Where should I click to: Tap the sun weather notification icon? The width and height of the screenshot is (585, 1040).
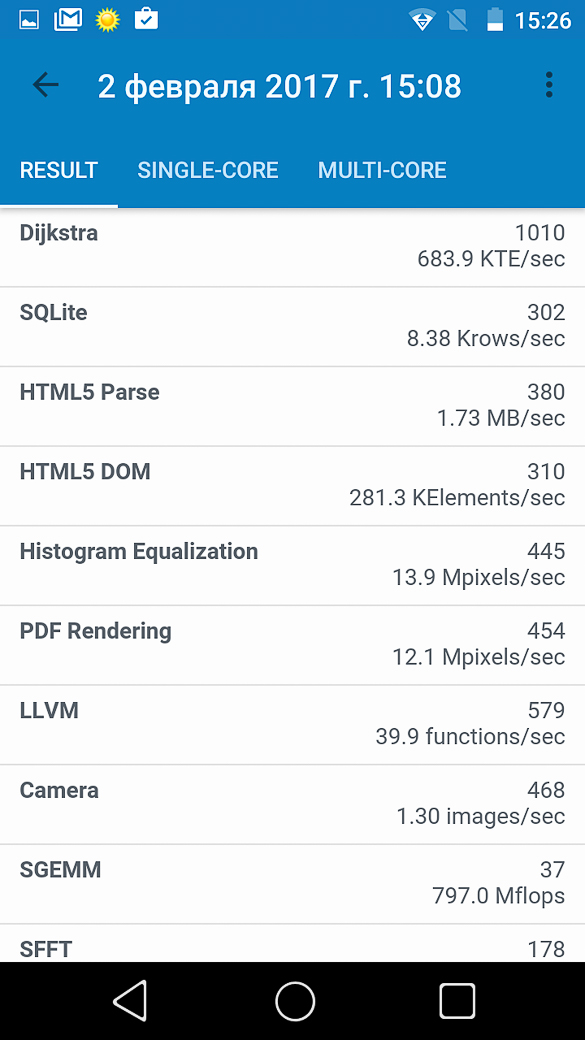[x=107, y=20]
